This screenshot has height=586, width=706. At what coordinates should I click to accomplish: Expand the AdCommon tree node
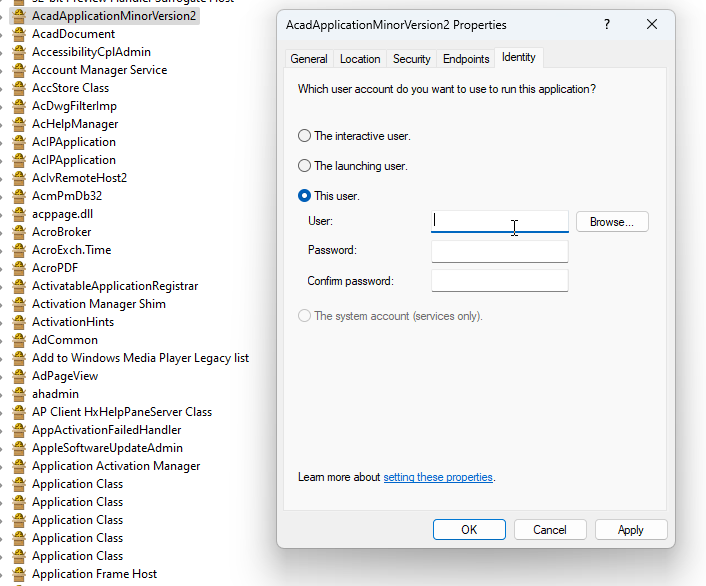3,340
